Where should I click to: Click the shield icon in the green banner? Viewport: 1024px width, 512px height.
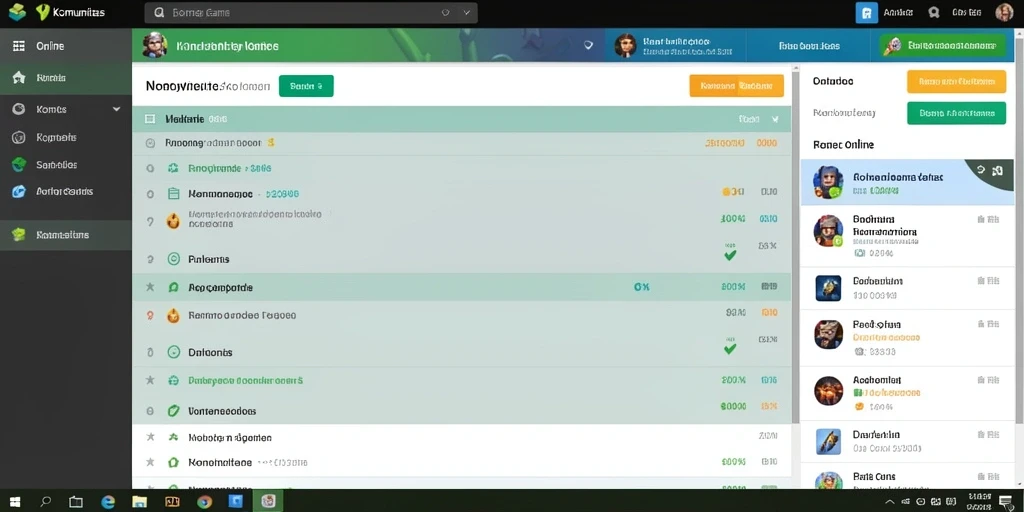[x=588, y=45]
